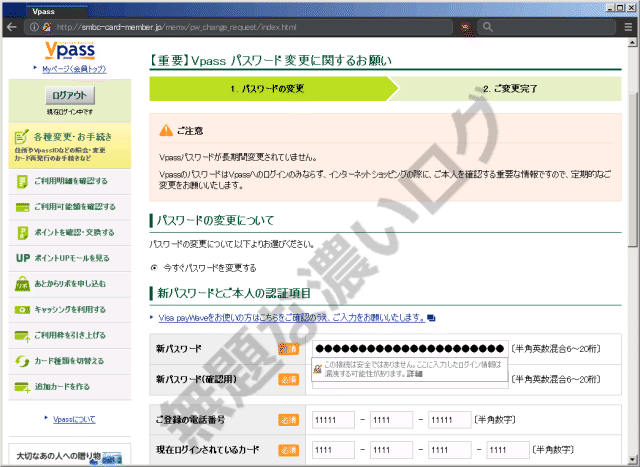Open the あとからリボを申し込む menu item
The image size is (640, 467).
(70, 284)
